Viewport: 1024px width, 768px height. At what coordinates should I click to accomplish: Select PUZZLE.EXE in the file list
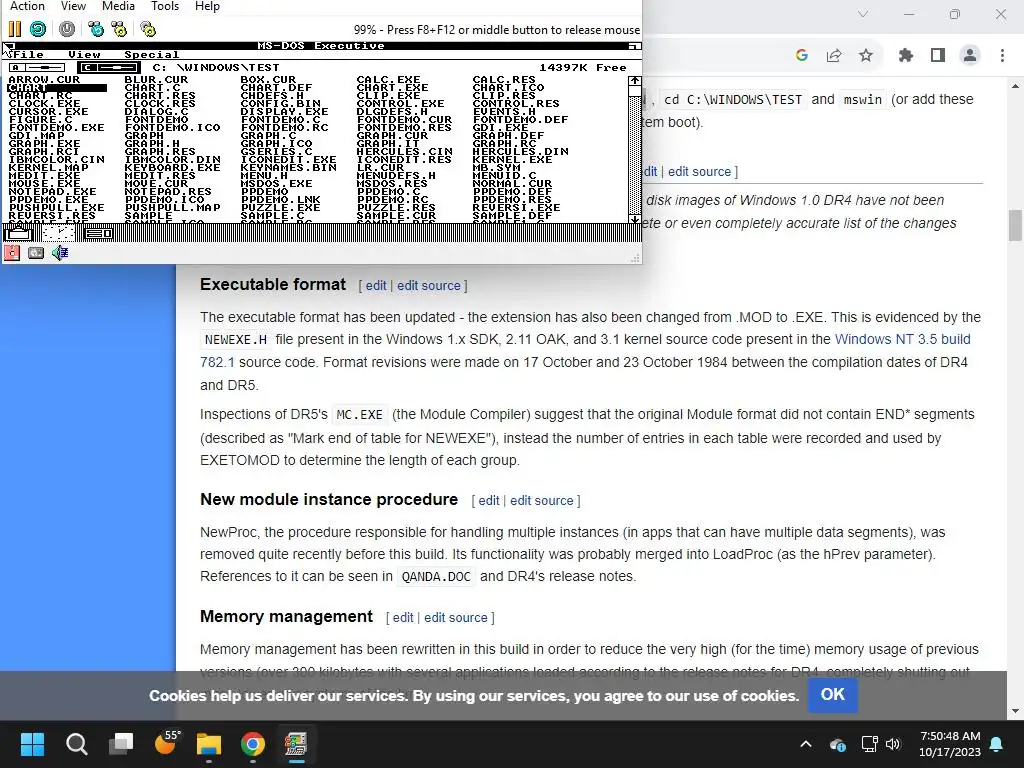[281, 208]
